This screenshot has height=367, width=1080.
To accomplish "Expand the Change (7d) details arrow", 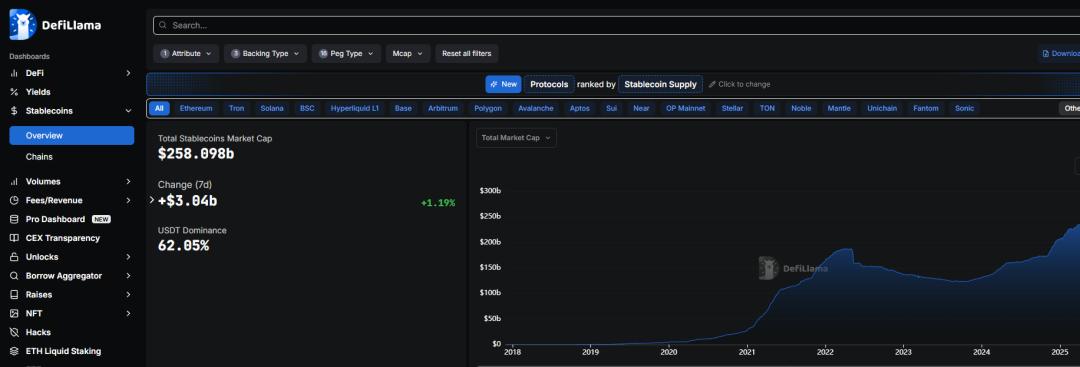I will pyautogui.click(x=152, y=200).
